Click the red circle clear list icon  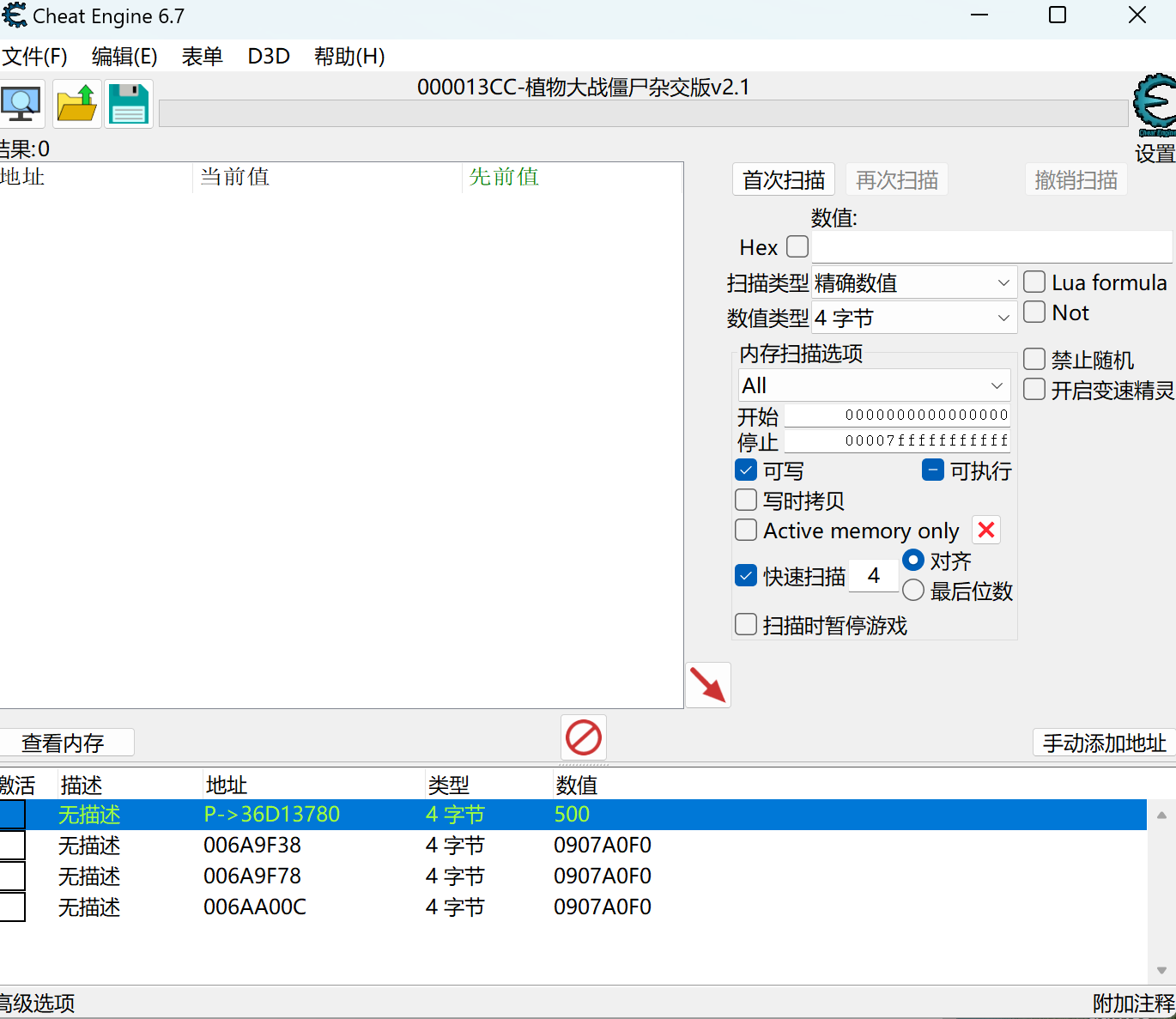pos(584,737)
